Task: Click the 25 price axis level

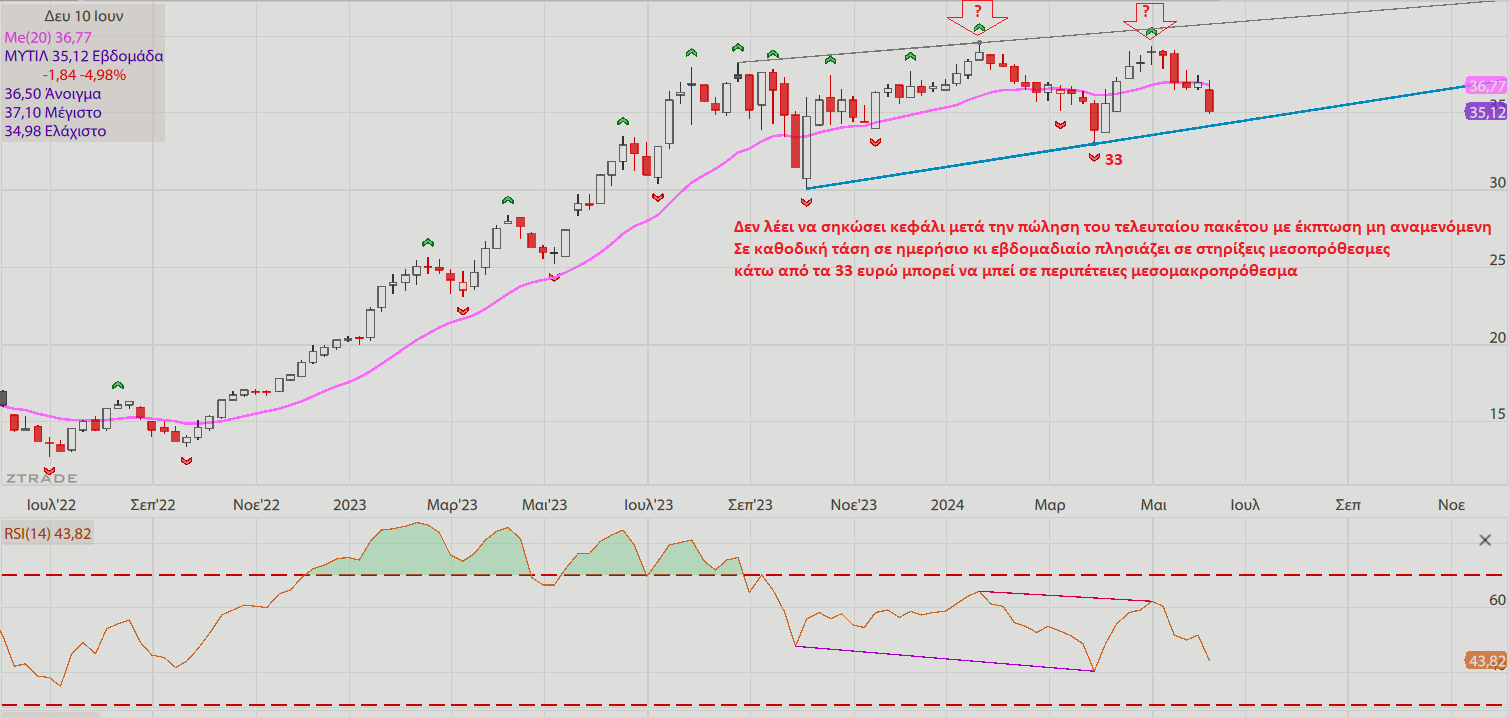Action: pyautogui.click(x=1498, y=260)
